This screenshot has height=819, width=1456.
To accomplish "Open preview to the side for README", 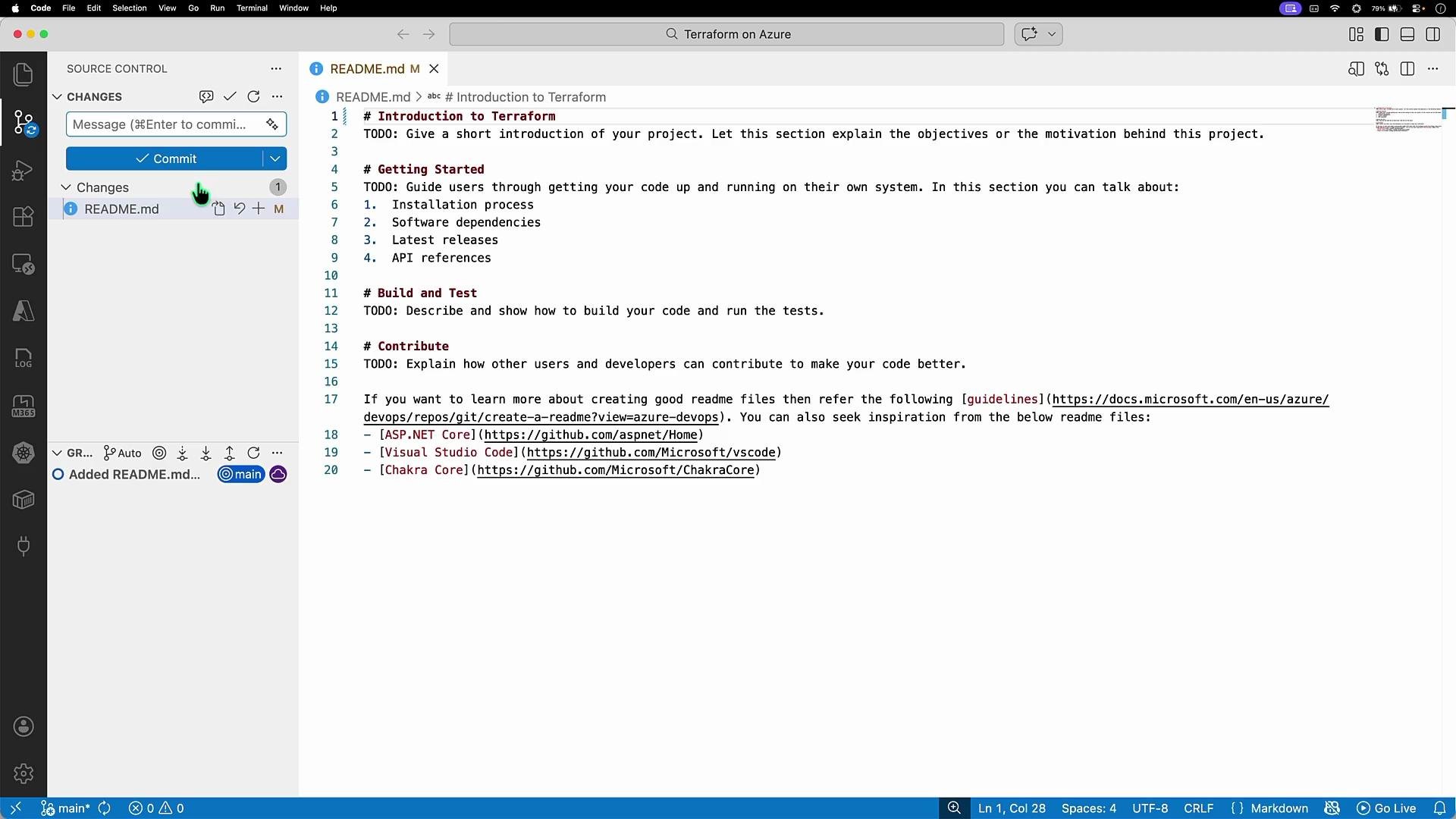I will point(1356,69).
